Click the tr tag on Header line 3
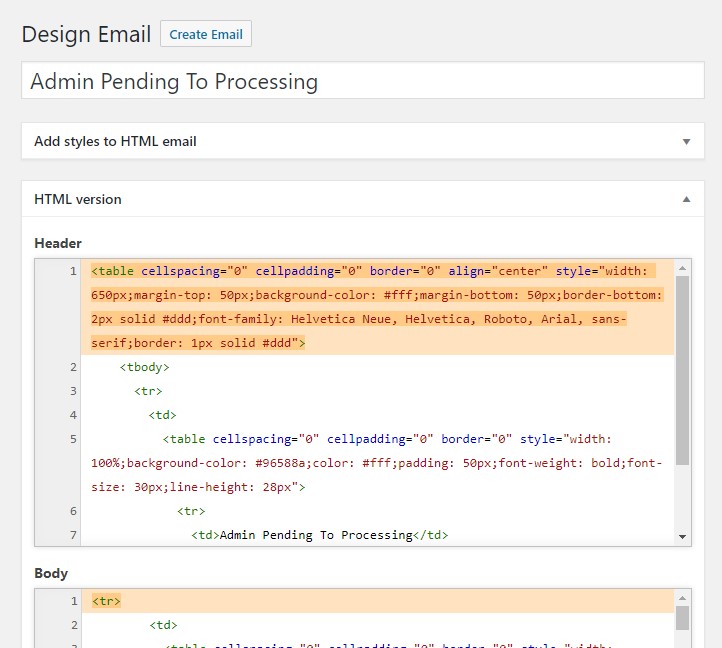722x648 pixels. click(148, 391)
